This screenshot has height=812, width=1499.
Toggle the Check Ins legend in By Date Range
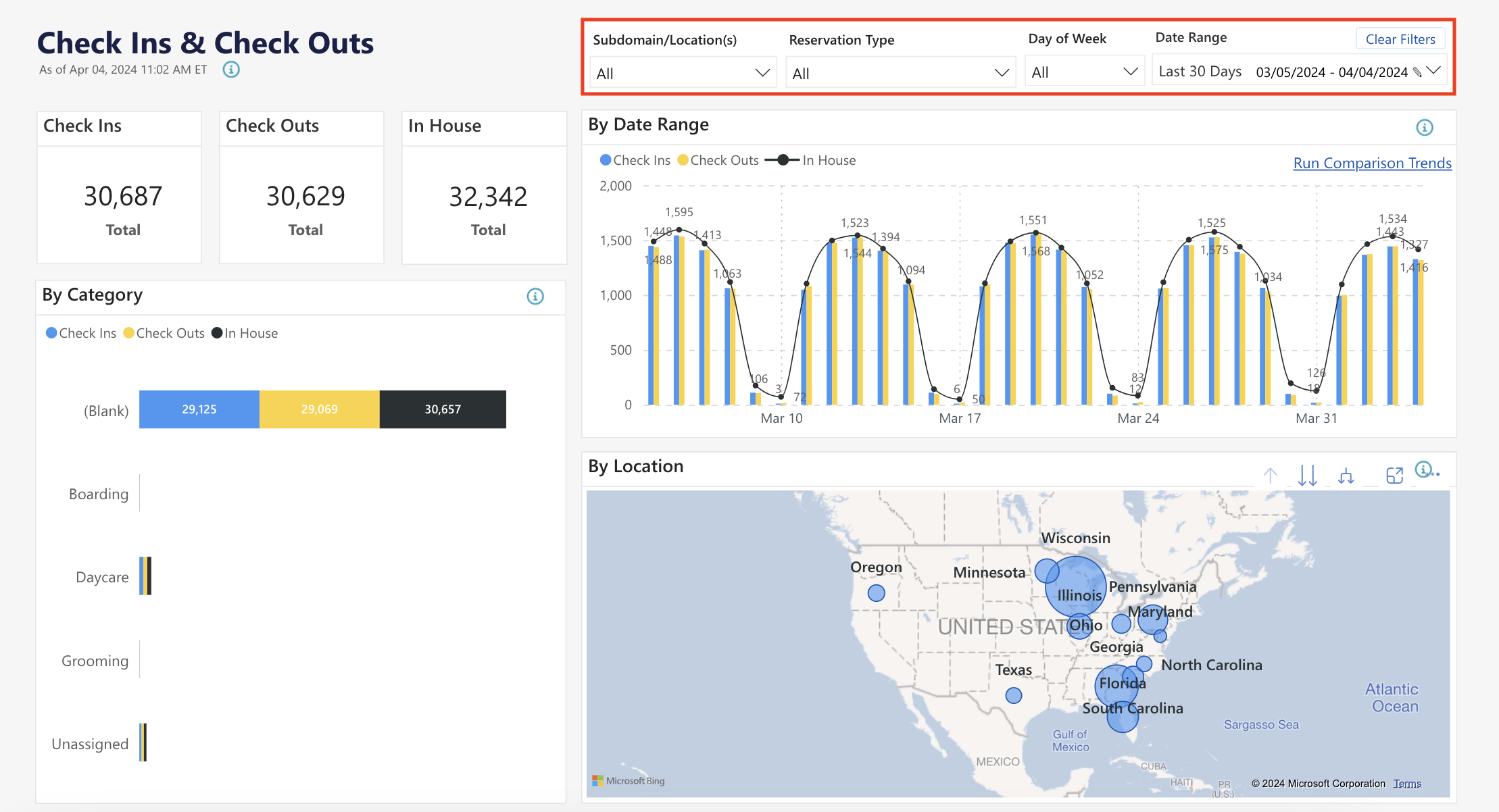tap(634, 160)
